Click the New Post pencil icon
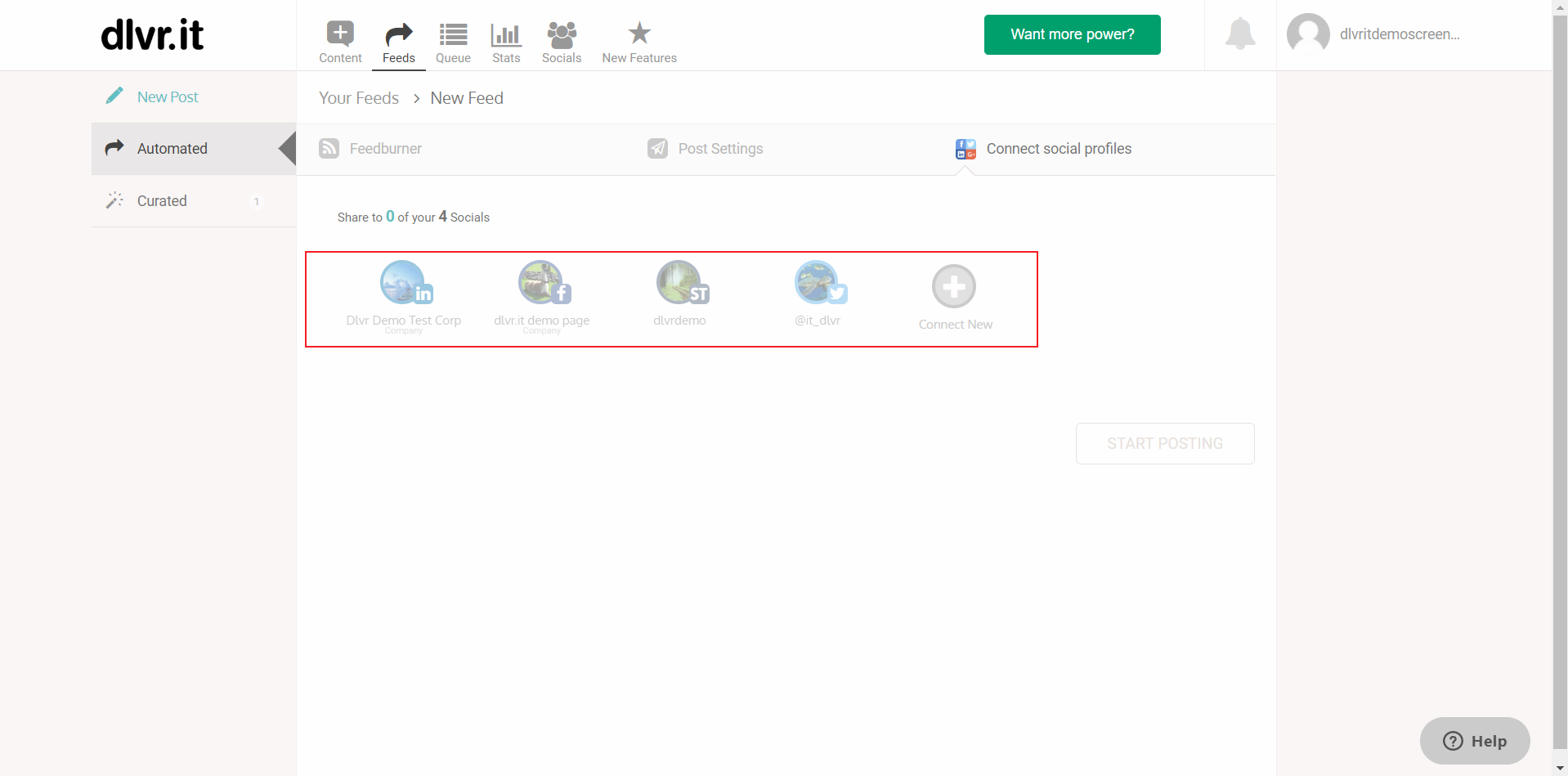This screenshot has height=776, width=1568. 114,96
